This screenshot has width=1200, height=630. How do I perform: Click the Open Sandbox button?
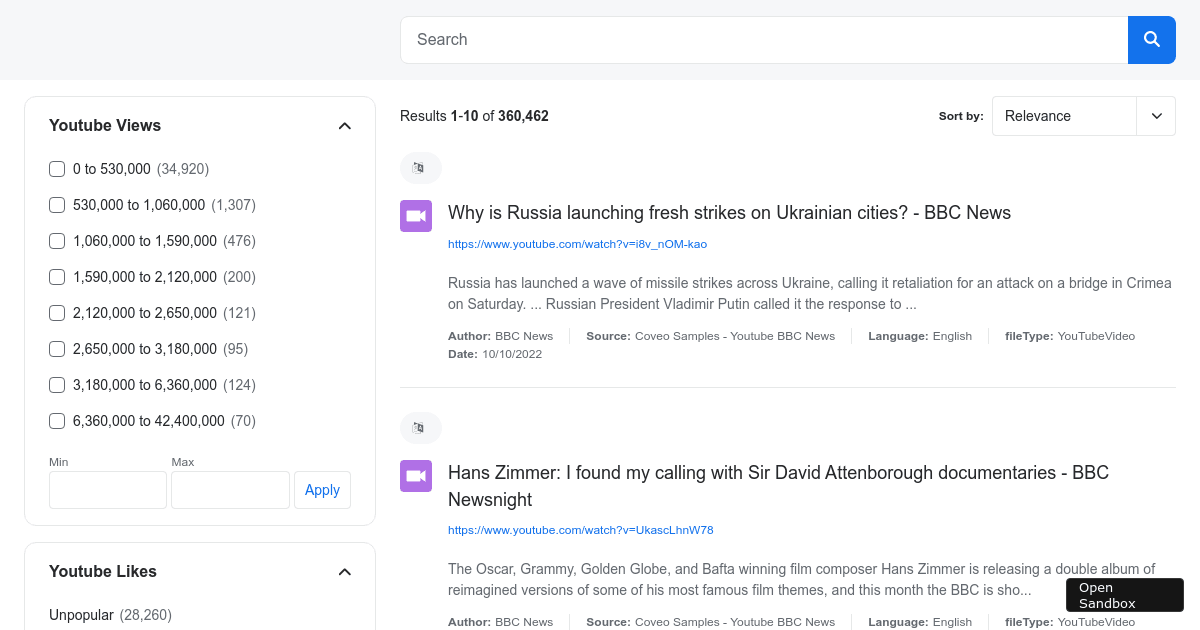click(1124, 595)
